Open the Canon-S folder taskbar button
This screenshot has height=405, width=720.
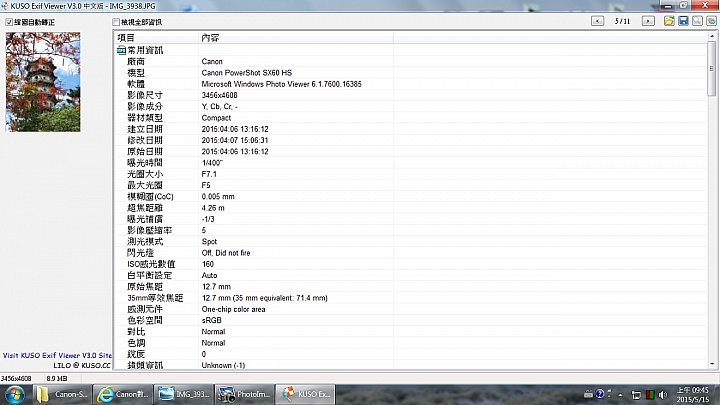[x=62, y=394]
